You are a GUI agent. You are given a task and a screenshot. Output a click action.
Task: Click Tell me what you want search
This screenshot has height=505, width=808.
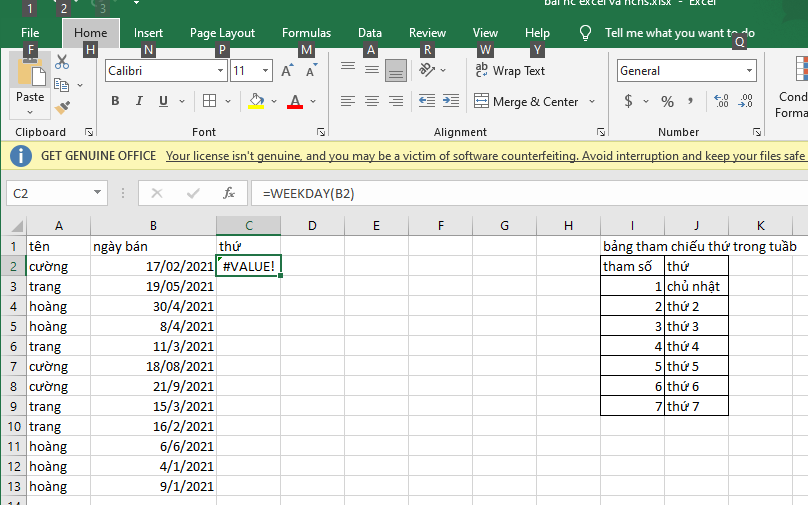pos(680,33)
